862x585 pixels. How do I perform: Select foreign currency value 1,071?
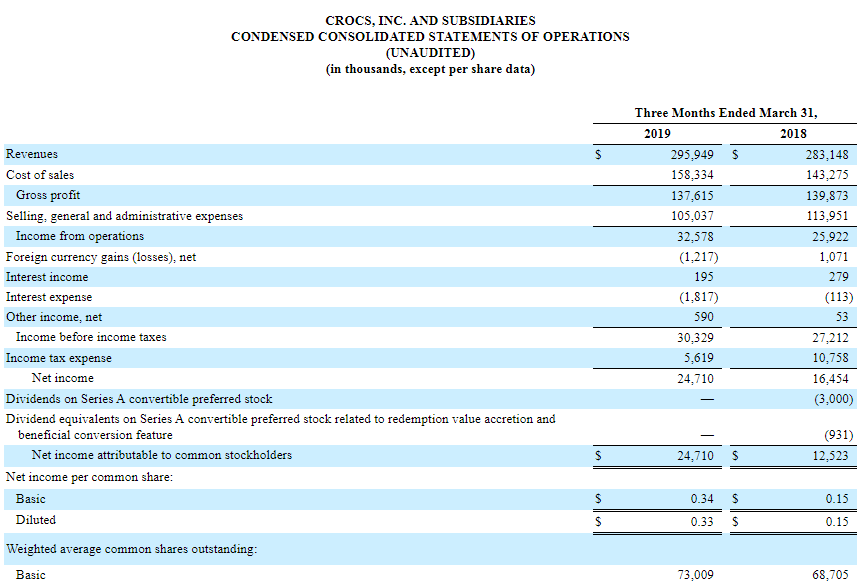tap(833, 257)
